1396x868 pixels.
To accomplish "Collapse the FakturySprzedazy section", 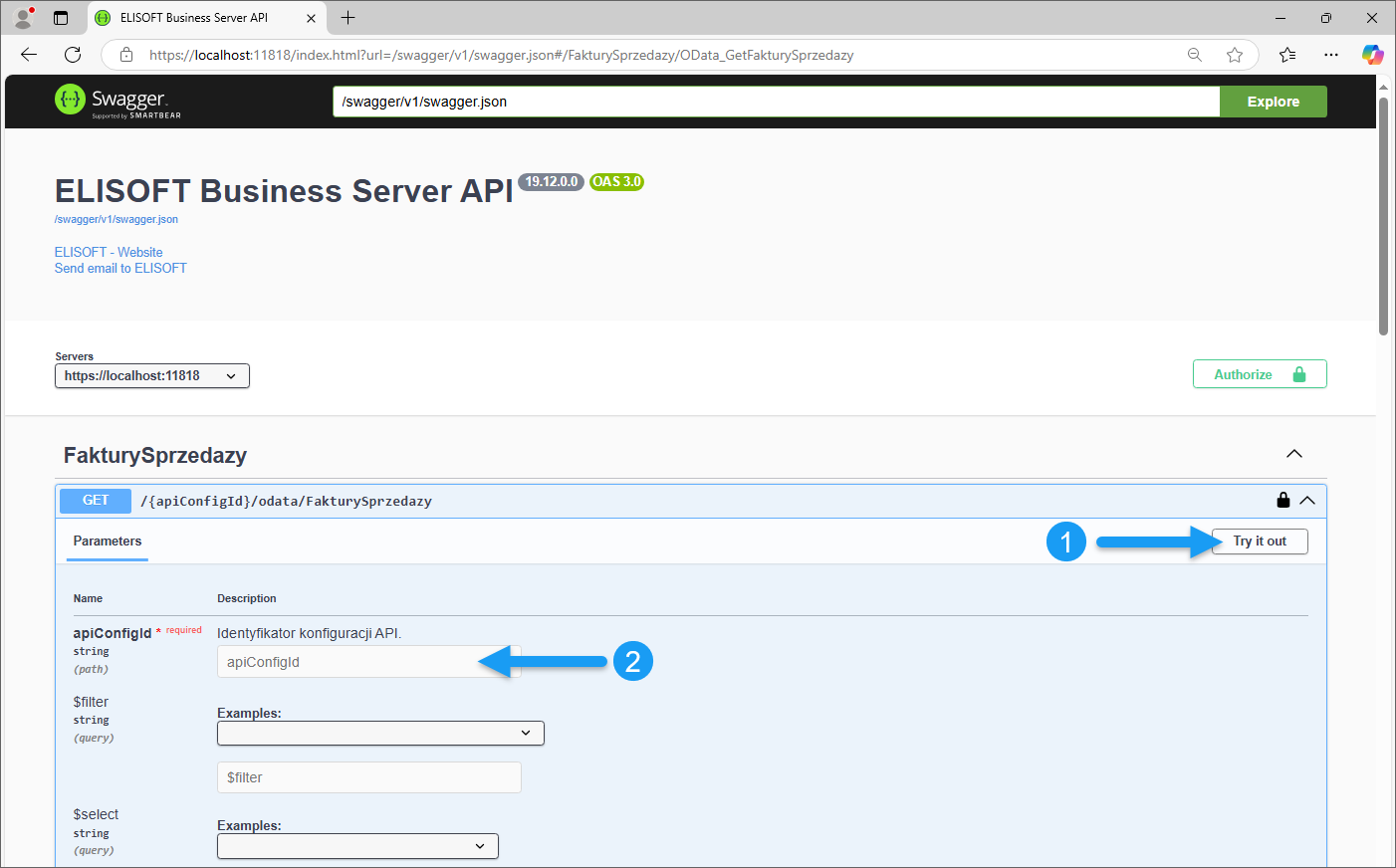I will 1293,455.
